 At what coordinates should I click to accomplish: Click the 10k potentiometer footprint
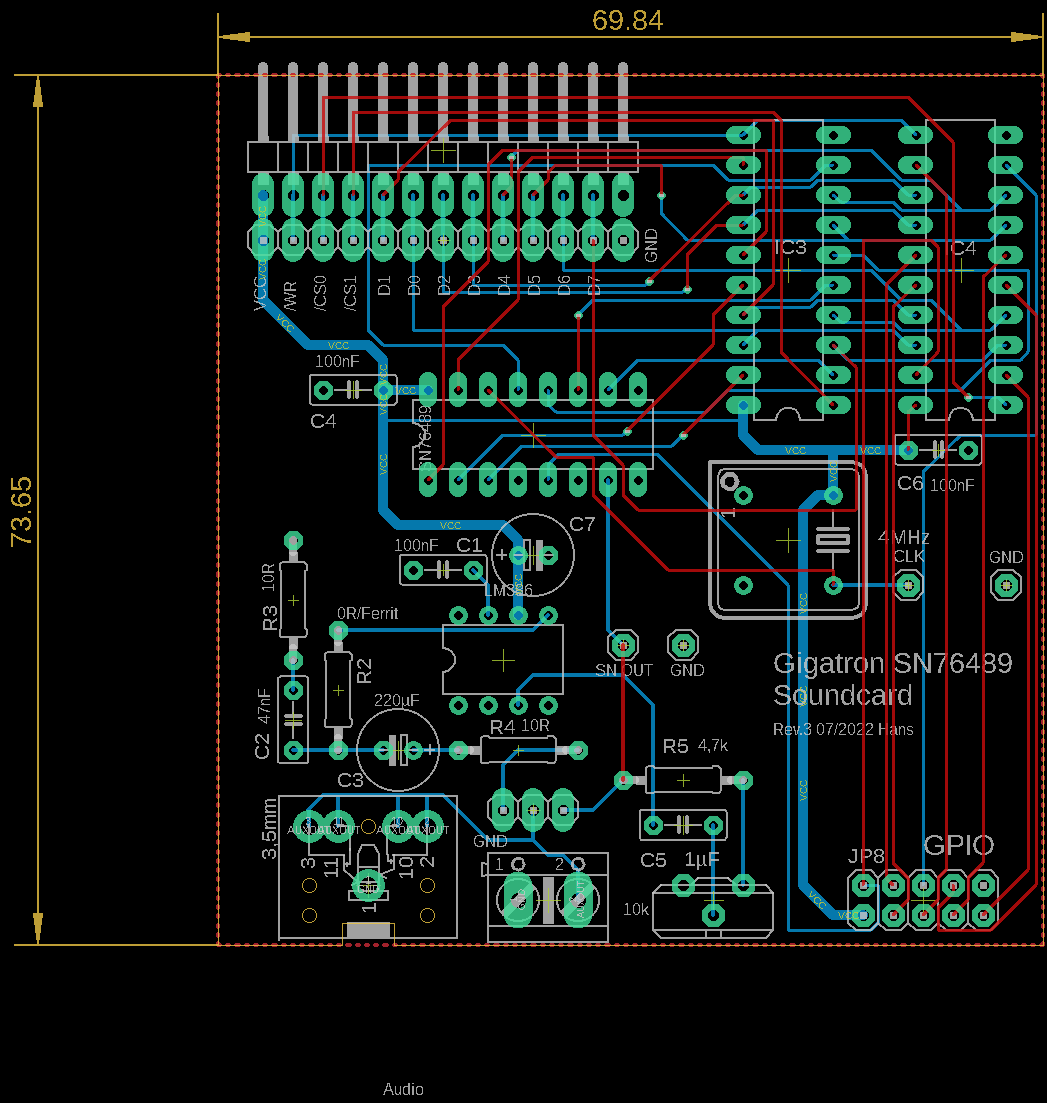coord(712,910)
